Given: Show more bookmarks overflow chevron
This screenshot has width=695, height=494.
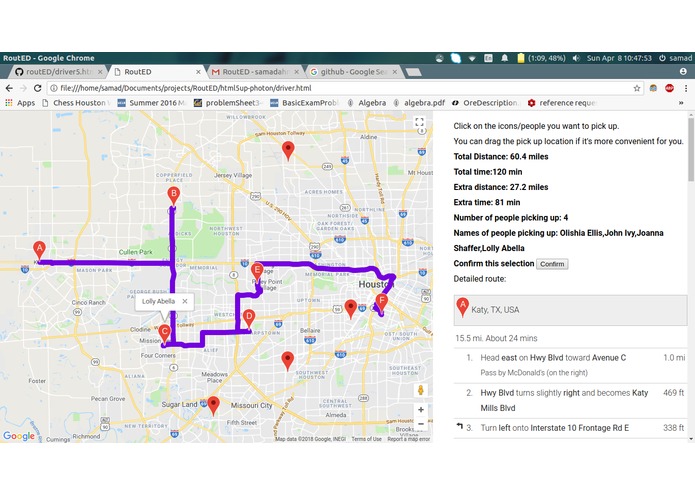Looking at the screenshot, I should [x=681, y=103].
